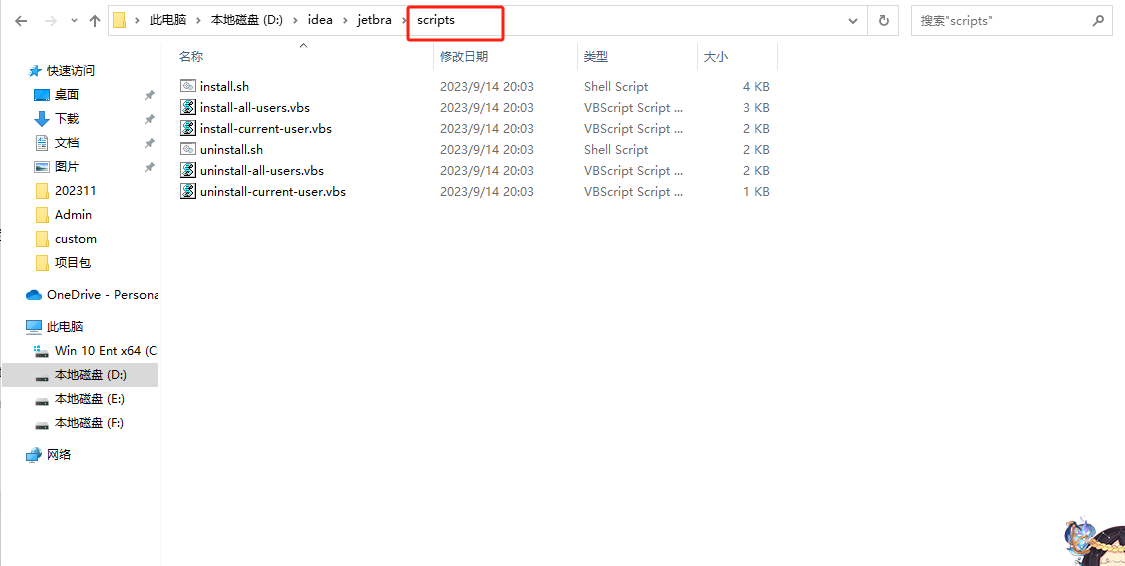1125x566 pixels.
Task: Select the uninstall-current-user.vbs script icon
Action: tap(187, 192)
